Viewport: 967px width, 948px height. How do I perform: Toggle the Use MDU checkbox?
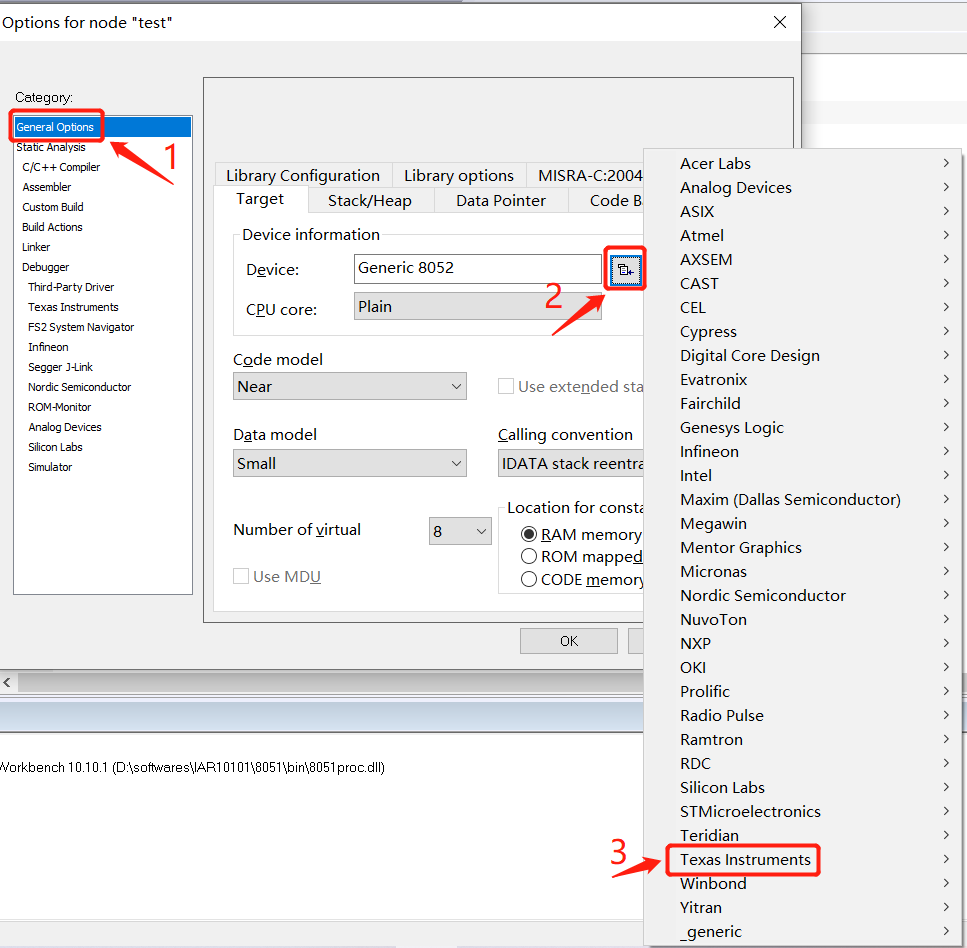(241, 576)
